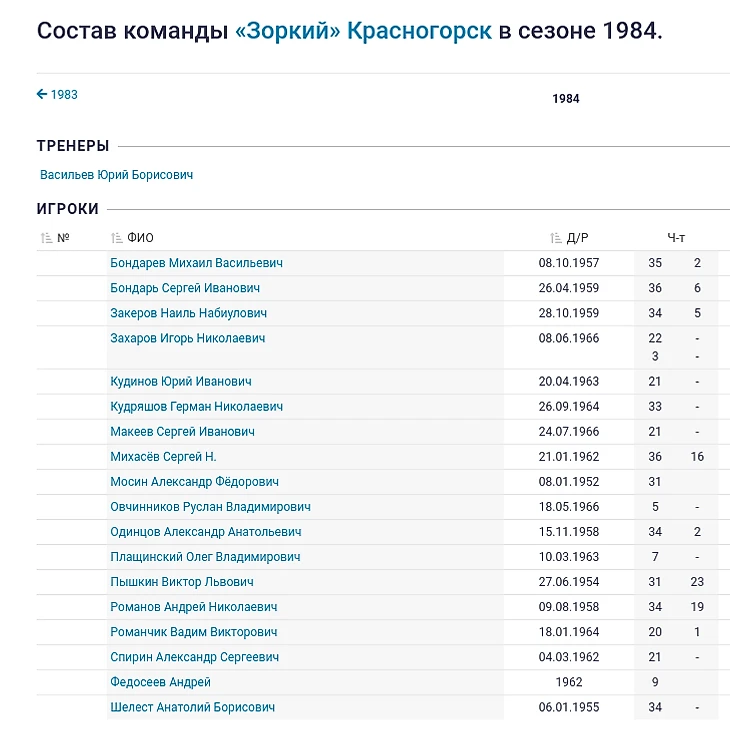
Task: Click goals value 16 in Михасёв row
Action: 697,457
